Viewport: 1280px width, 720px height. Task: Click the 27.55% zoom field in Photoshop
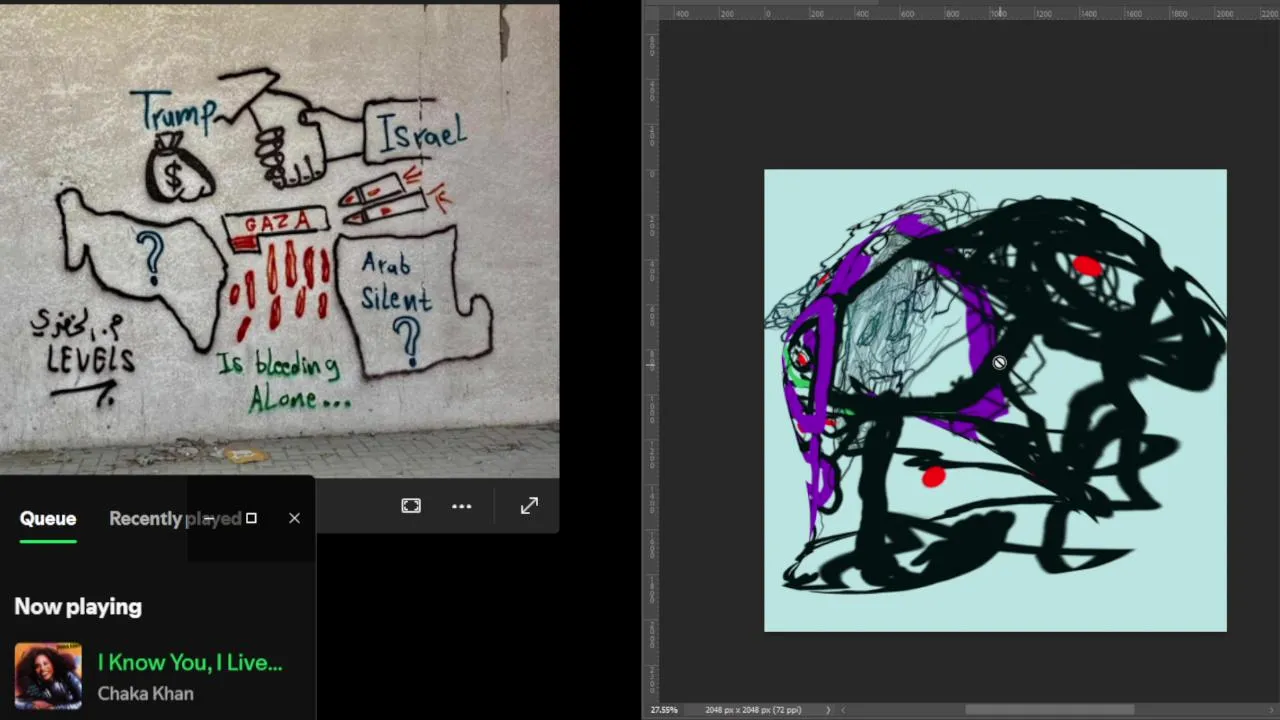[x=664, y=710]
